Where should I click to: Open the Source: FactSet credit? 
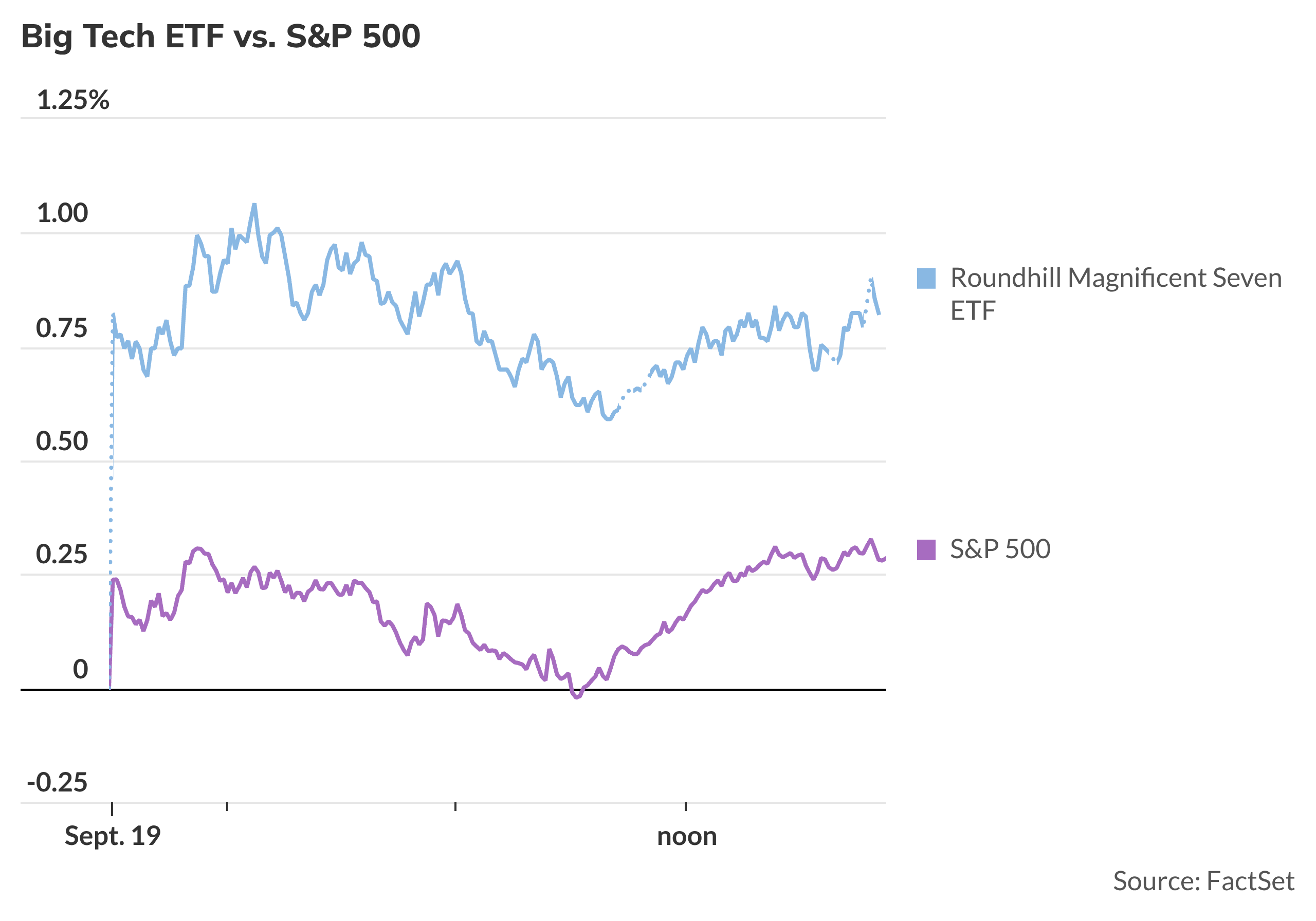pyautogui.click(x=1203, y=881)
